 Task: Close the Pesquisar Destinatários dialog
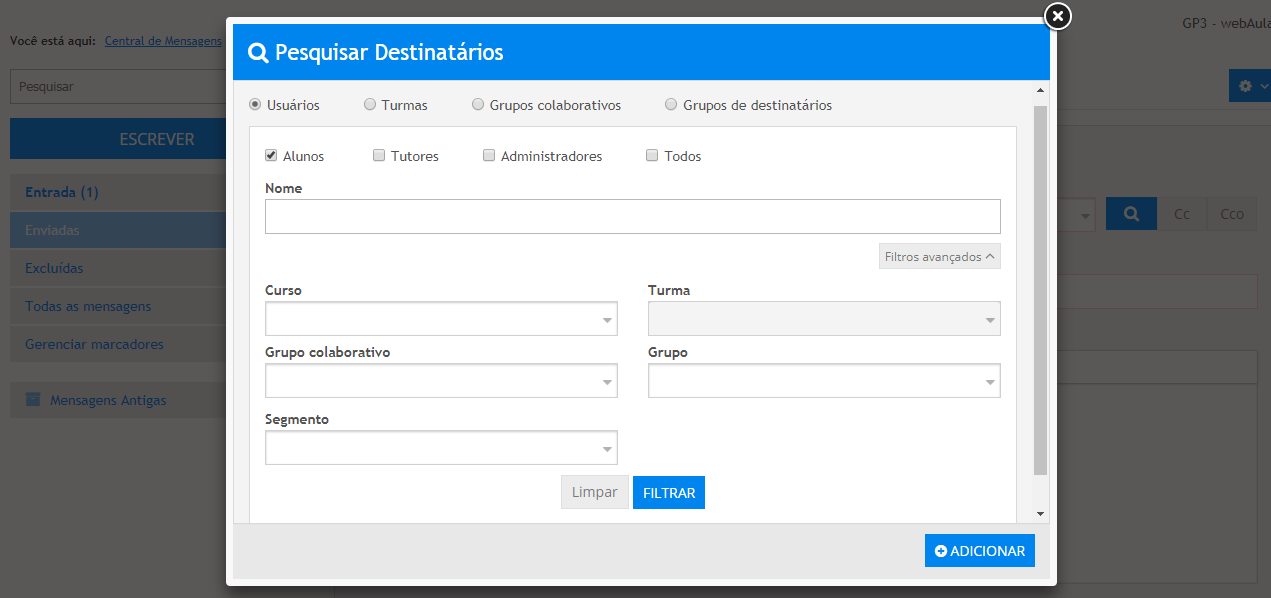point(1057,16)
